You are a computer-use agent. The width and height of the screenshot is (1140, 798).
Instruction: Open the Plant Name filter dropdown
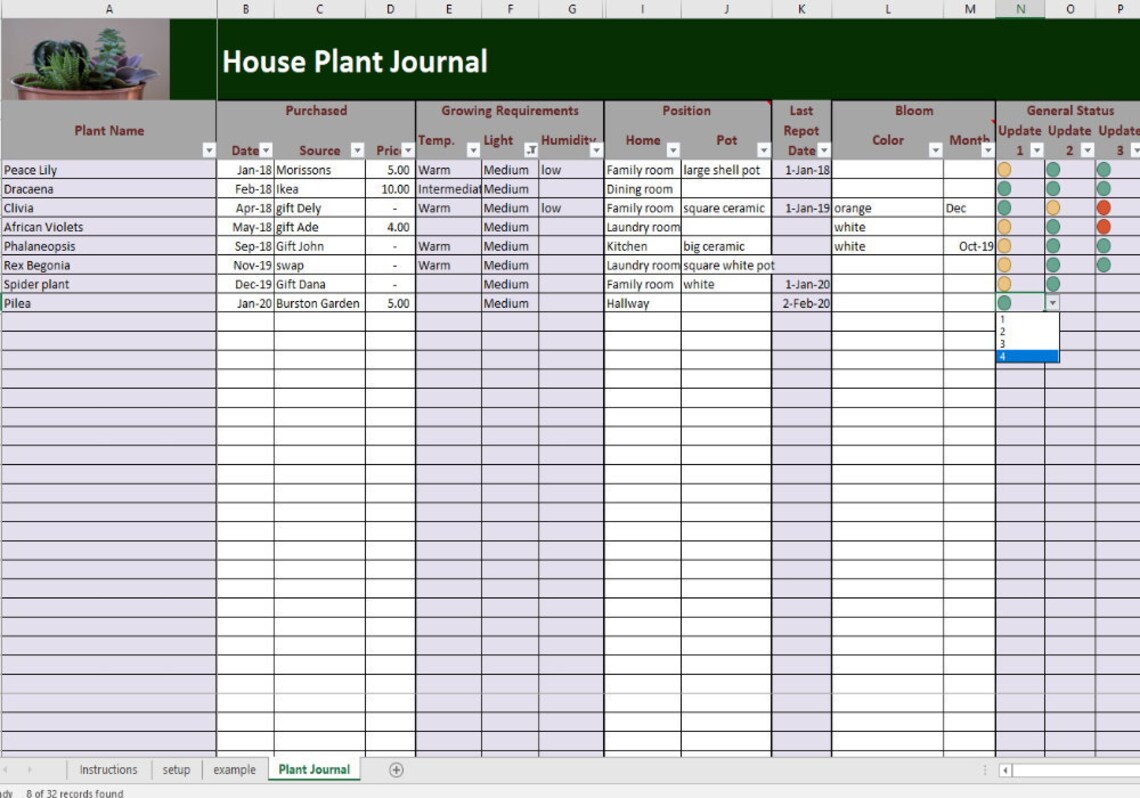click(x=207, y=150)
